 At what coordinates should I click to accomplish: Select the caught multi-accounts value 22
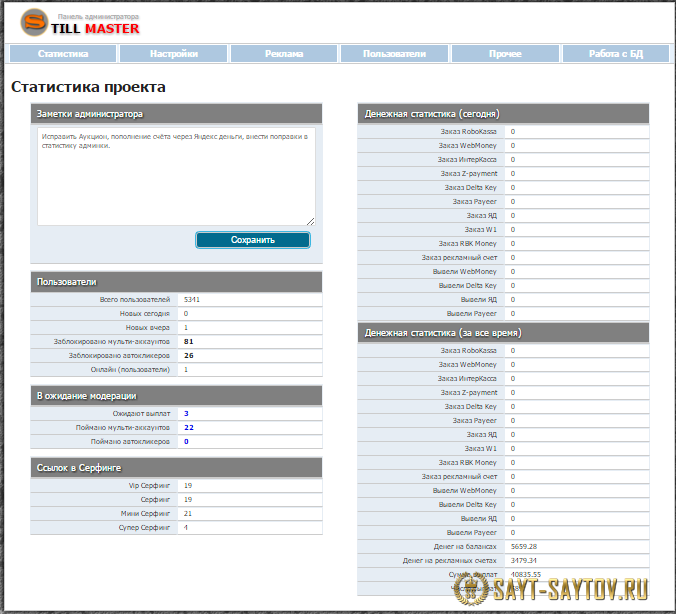188,427
